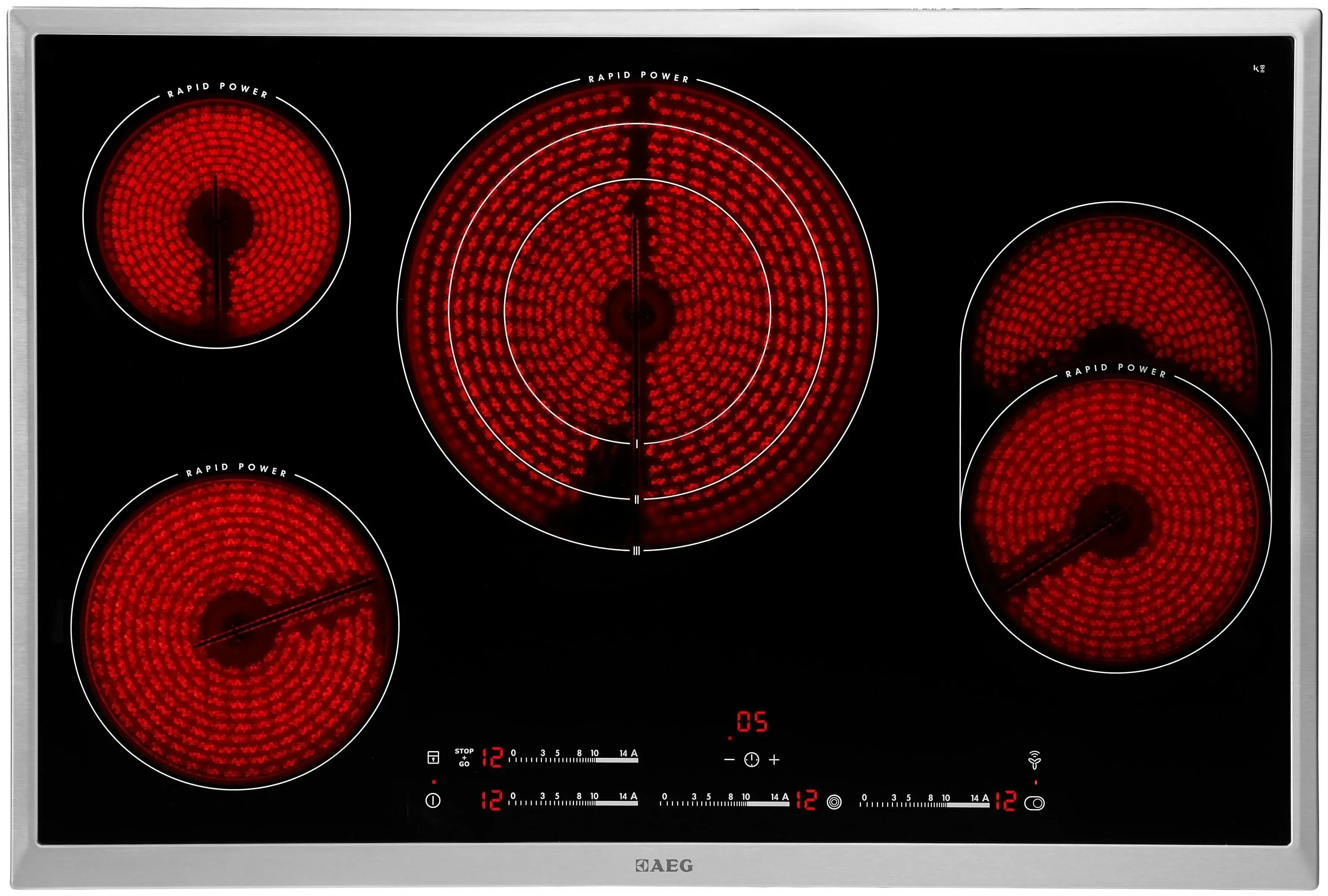This screenshot has height=896, width=1328.
Task: Tap the timer clock icon
Action: click(751, 759)
